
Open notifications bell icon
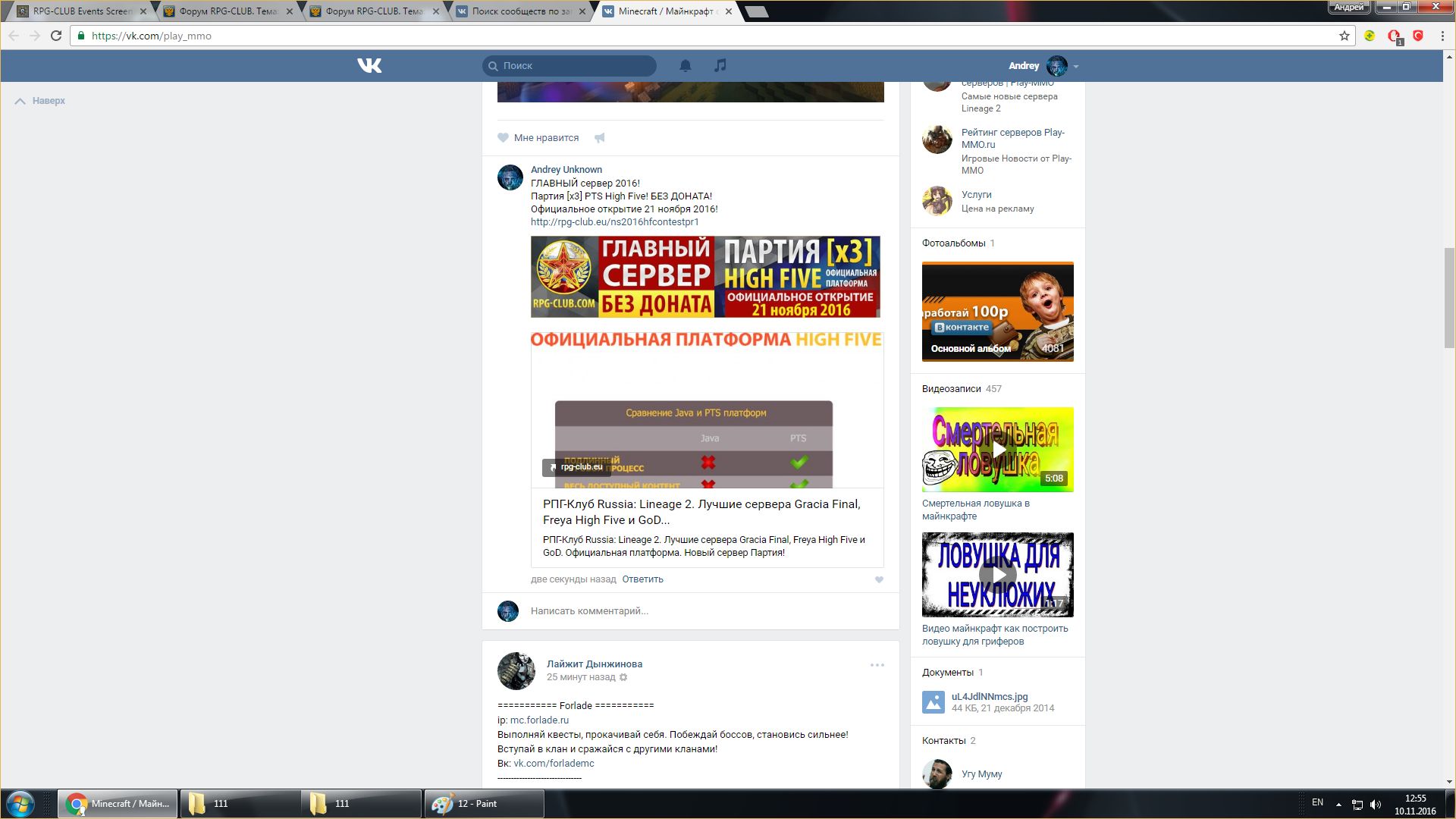686,66
